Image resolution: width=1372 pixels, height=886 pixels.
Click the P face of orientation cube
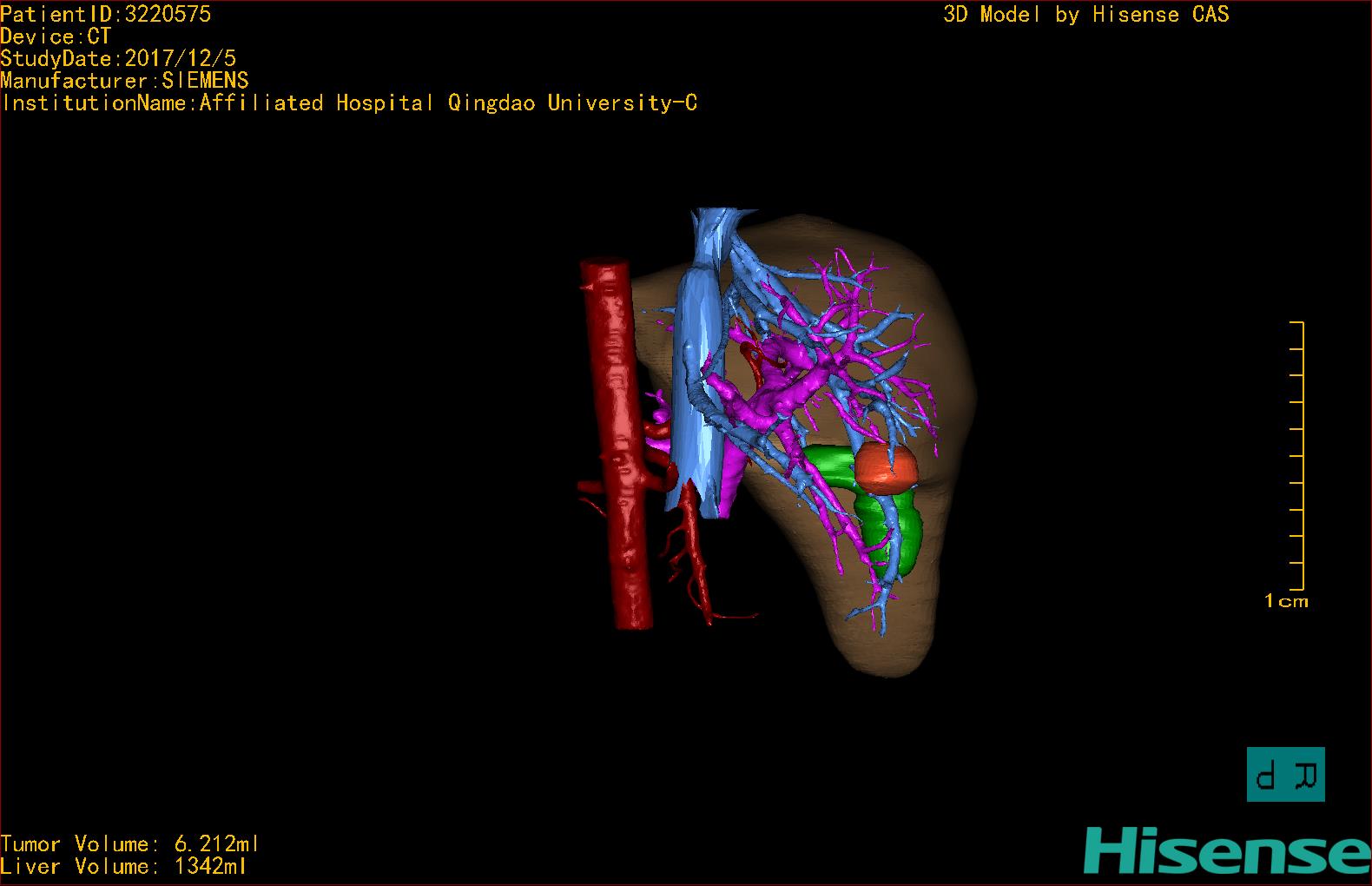(1268, 774)
